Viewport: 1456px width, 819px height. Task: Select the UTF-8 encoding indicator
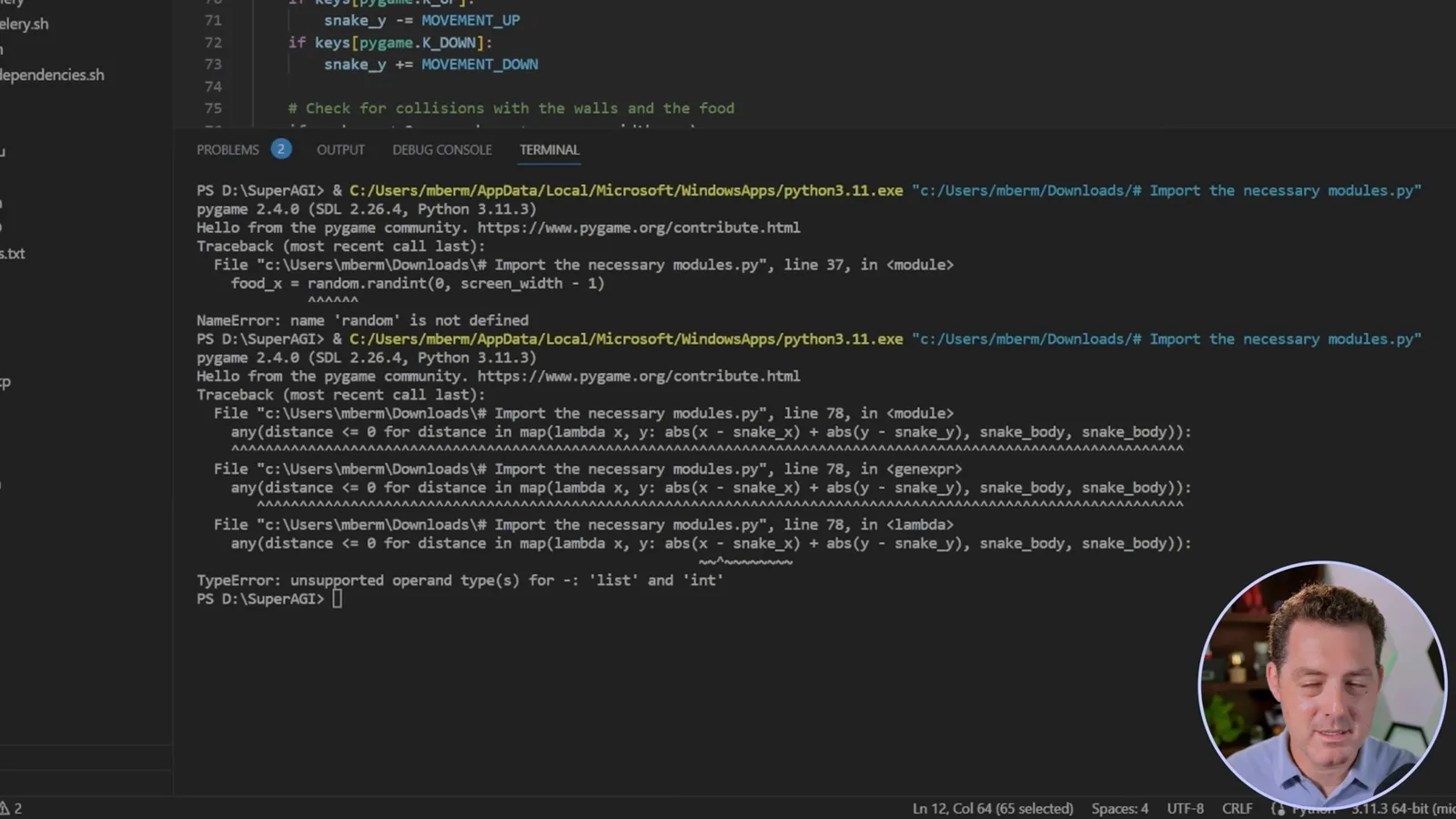point(1185,808)
